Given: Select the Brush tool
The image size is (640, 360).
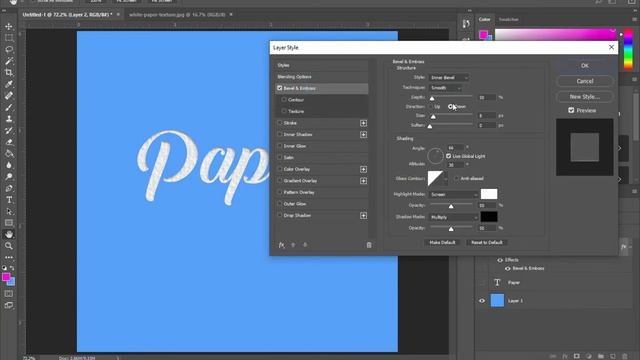Looking at the screenshot, I should pos(9,107).
